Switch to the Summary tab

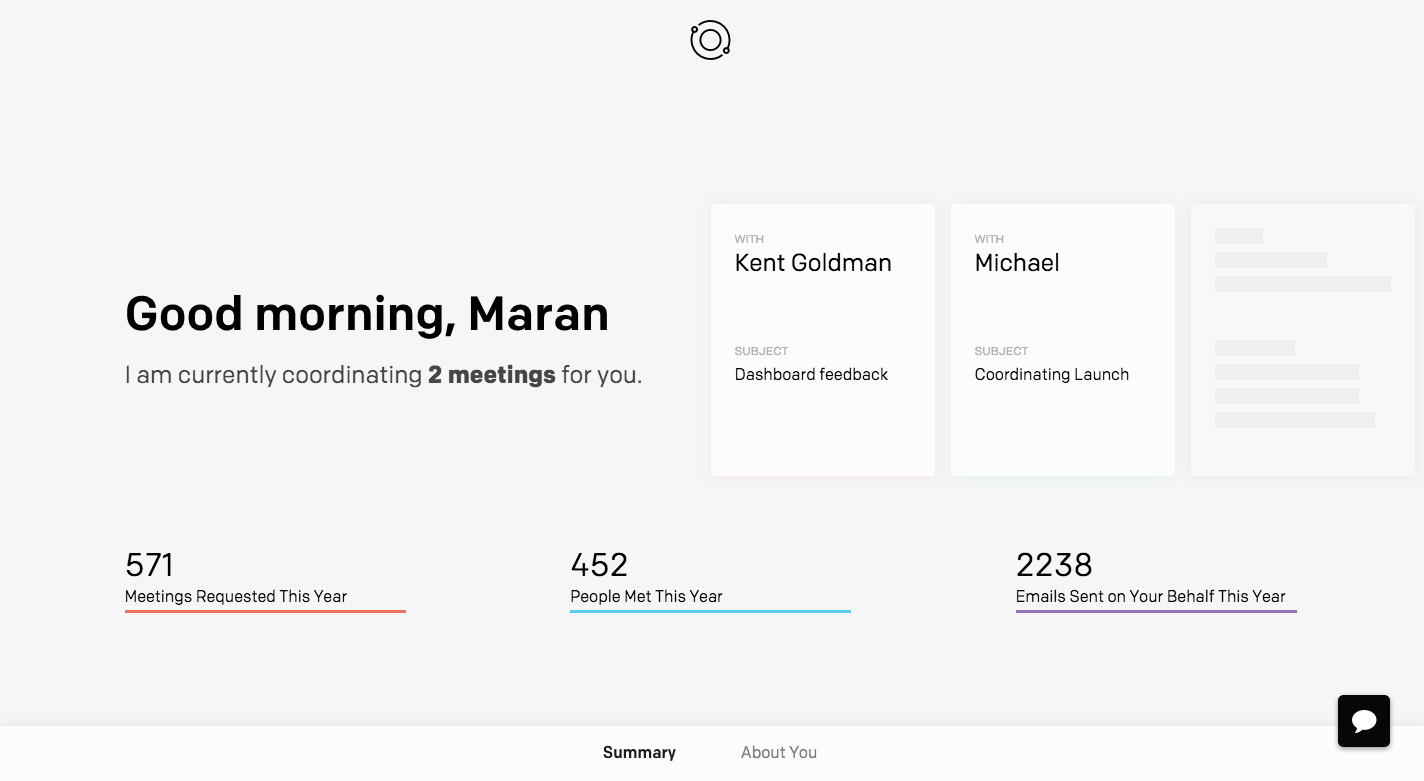tap(639, 753)
